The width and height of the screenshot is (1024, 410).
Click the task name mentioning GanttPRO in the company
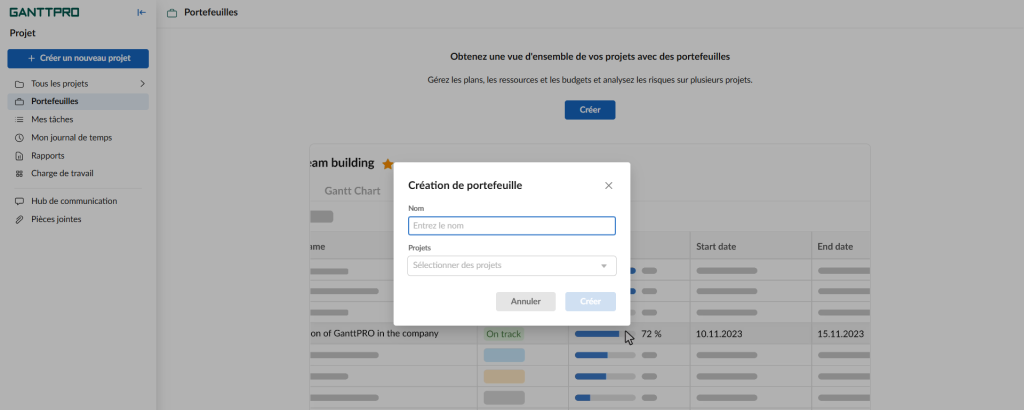[x=374, y=334]
